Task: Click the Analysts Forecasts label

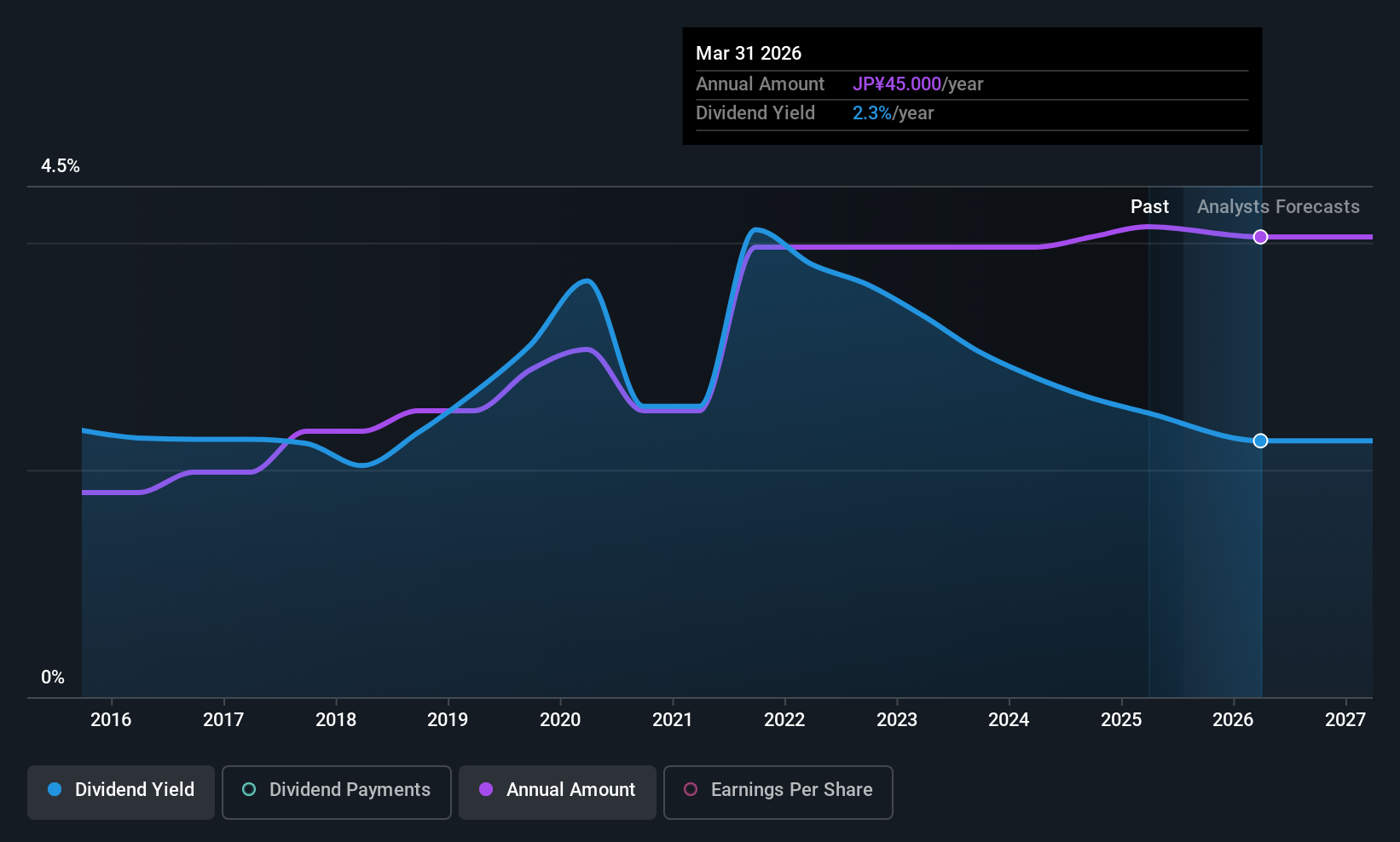Action: coord(1278,207)
